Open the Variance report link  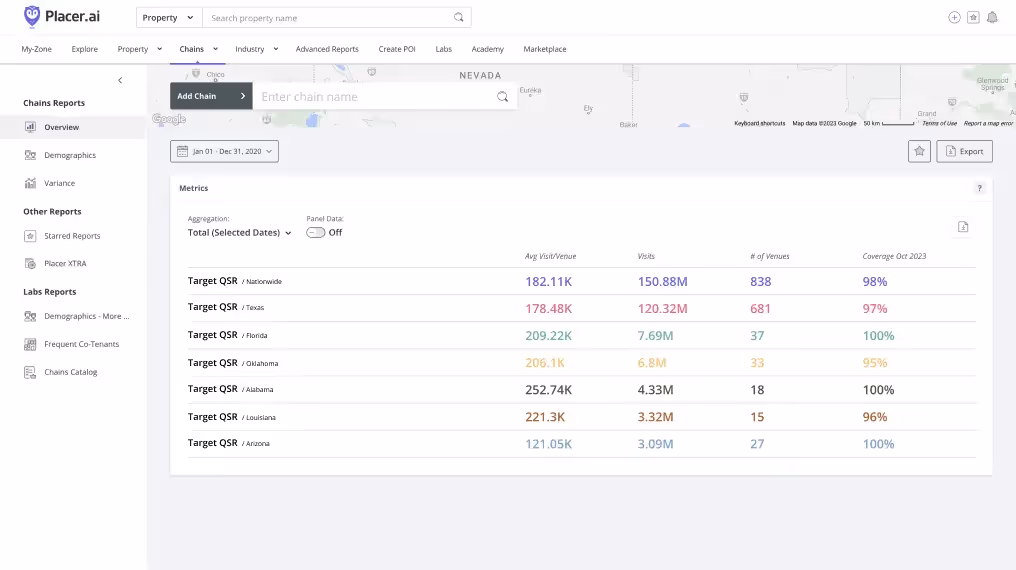60,183
